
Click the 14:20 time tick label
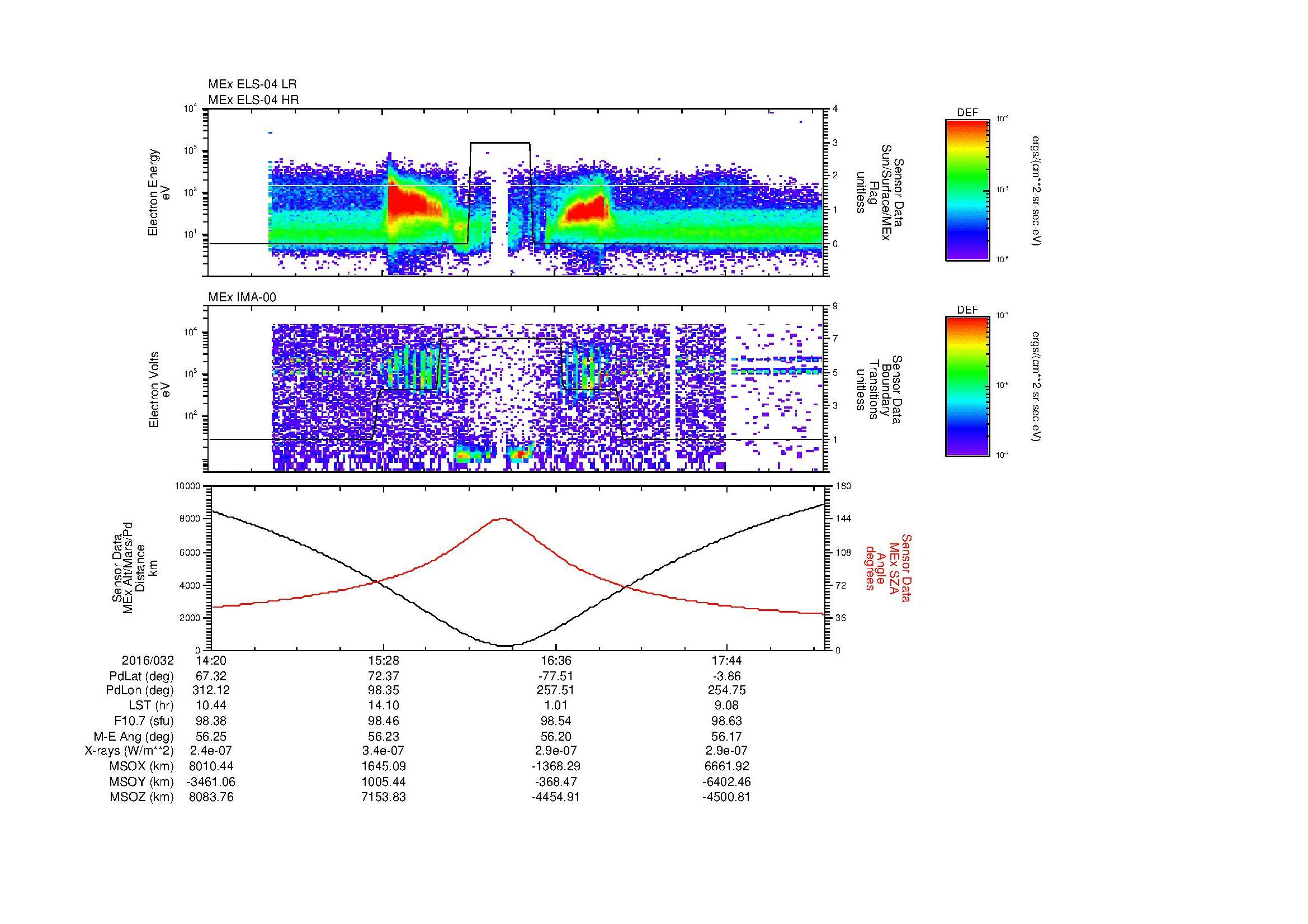211,660
